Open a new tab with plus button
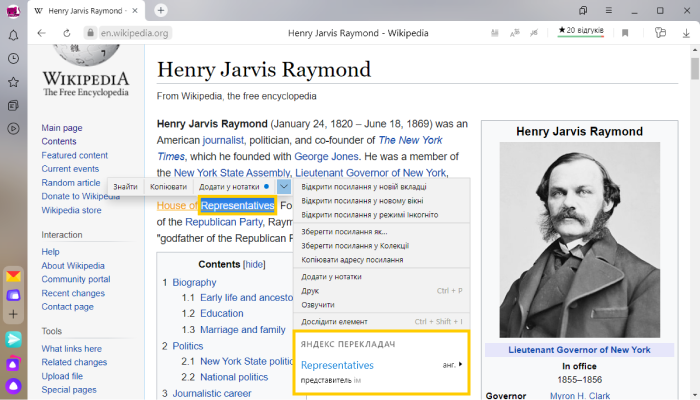The width and height of the screenshot is (700, 400). pyautogui.click(x=161, y=10)
